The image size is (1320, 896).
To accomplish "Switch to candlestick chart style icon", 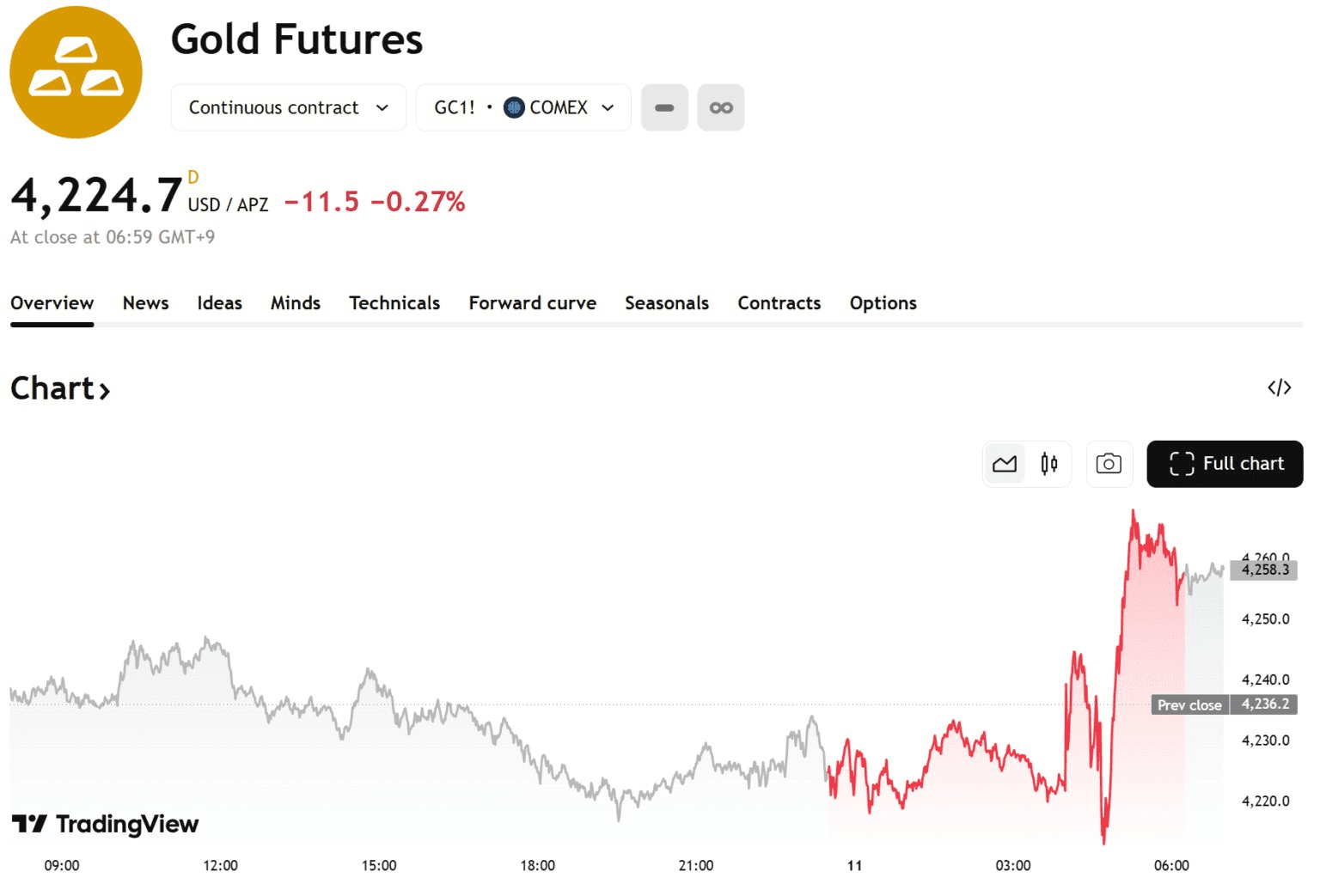I will (x=1049, y=464).
